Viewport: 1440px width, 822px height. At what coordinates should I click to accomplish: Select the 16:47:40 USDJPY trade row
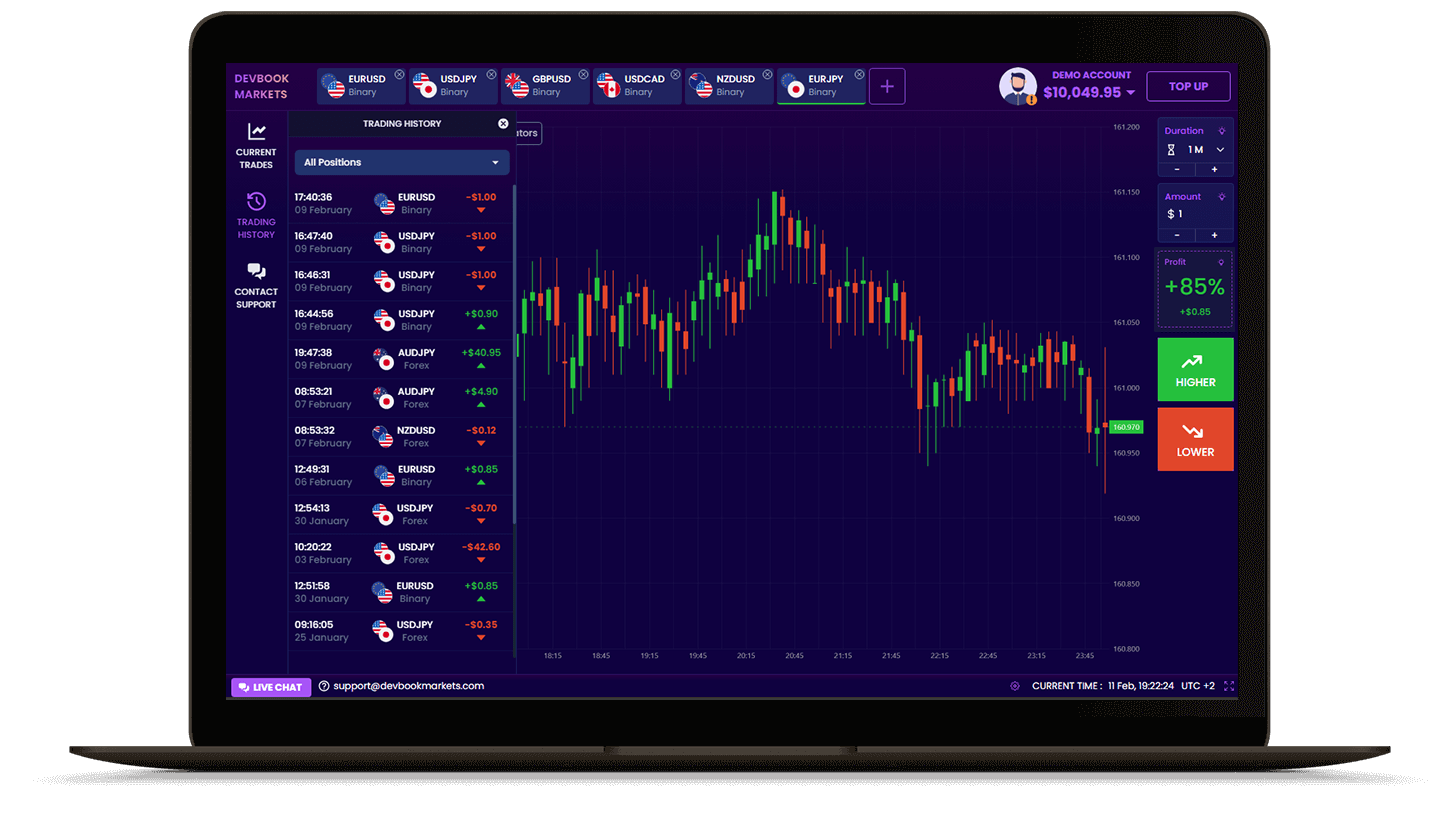[x=400, y=242]
